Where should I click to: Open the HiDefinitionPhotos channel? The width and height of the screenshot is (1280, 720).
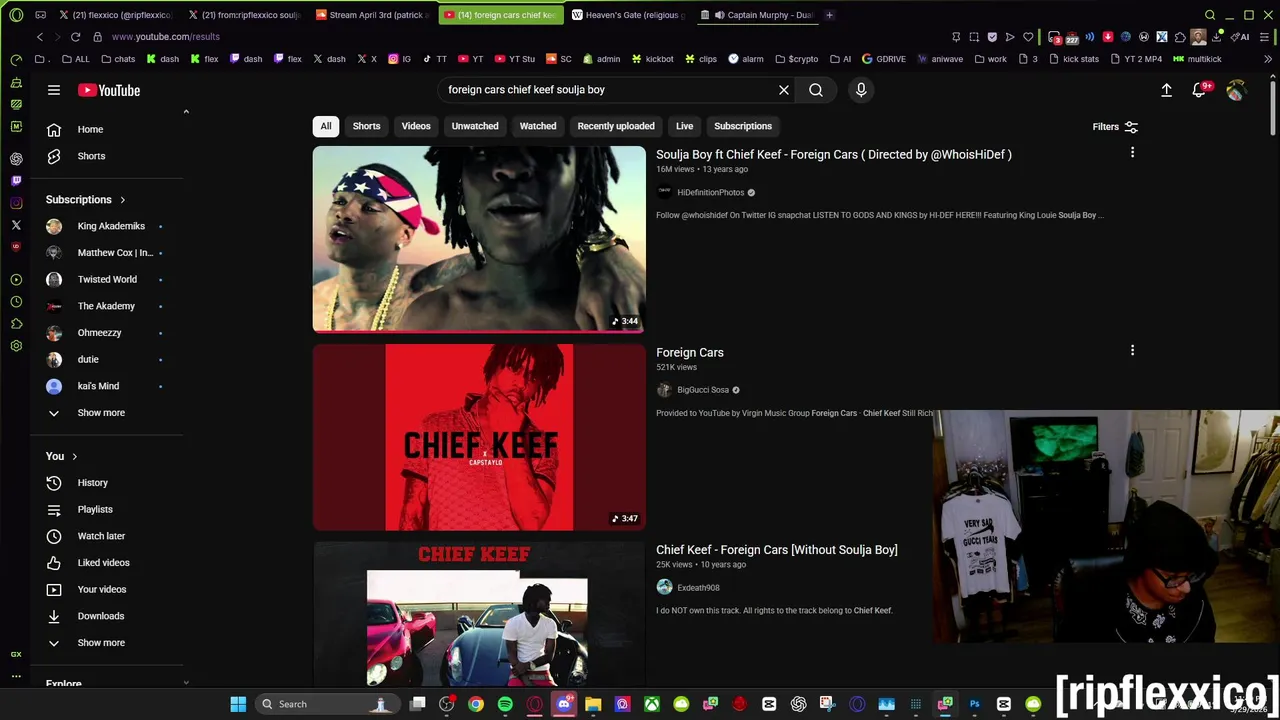click(x=710, y=192)
